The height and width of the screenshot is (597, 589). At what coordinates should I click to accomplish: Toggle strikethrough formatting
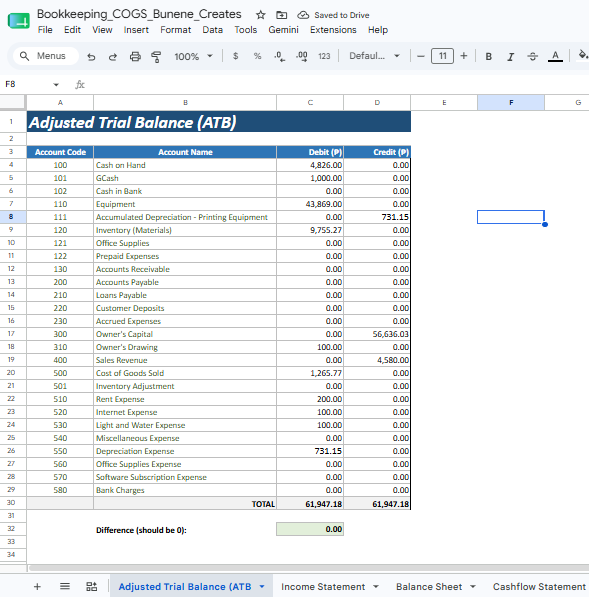pos(533,57)
